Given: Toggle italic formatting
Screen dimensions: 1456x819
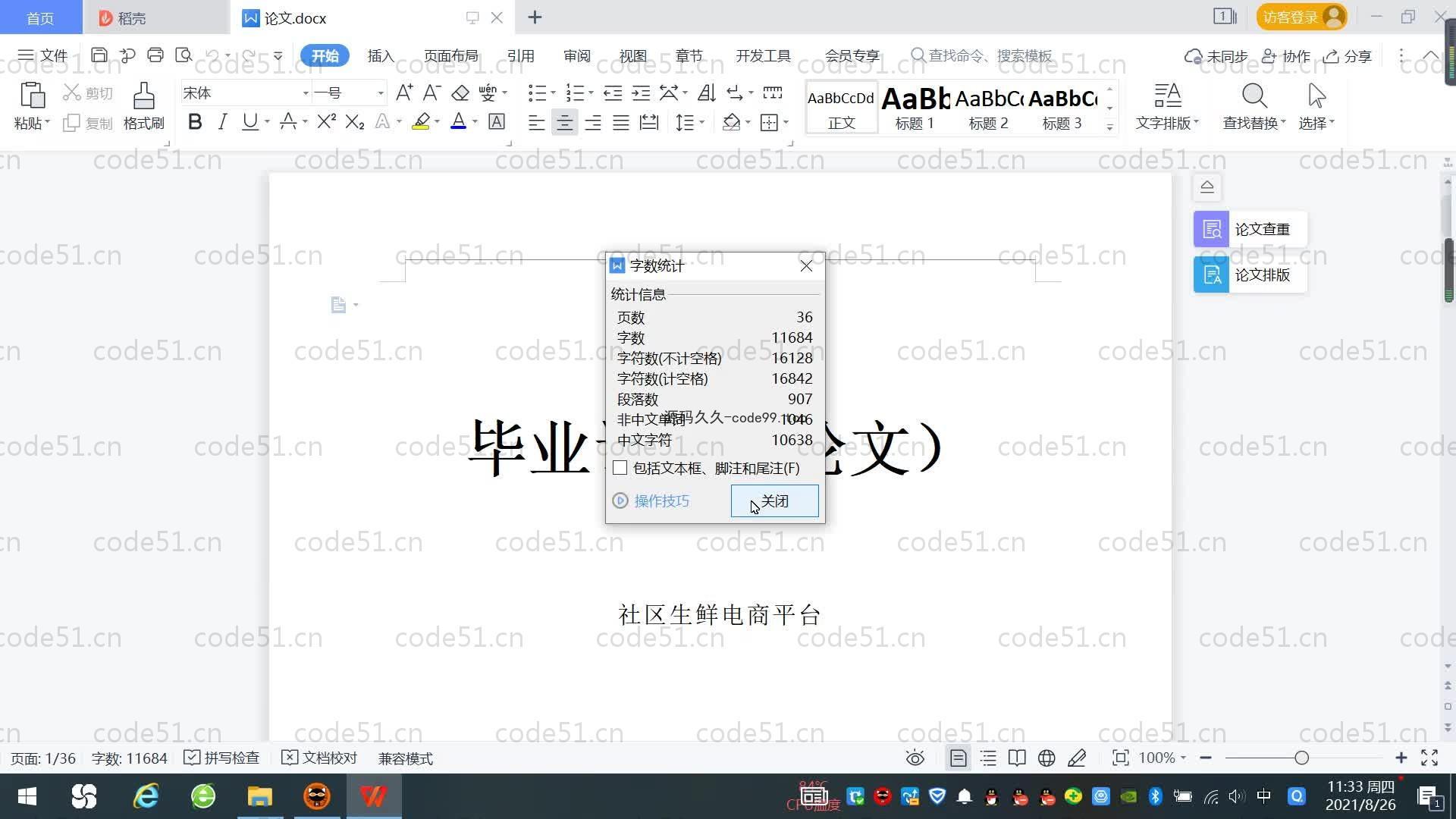Looking at the screenshot, I should click(222, 122).
